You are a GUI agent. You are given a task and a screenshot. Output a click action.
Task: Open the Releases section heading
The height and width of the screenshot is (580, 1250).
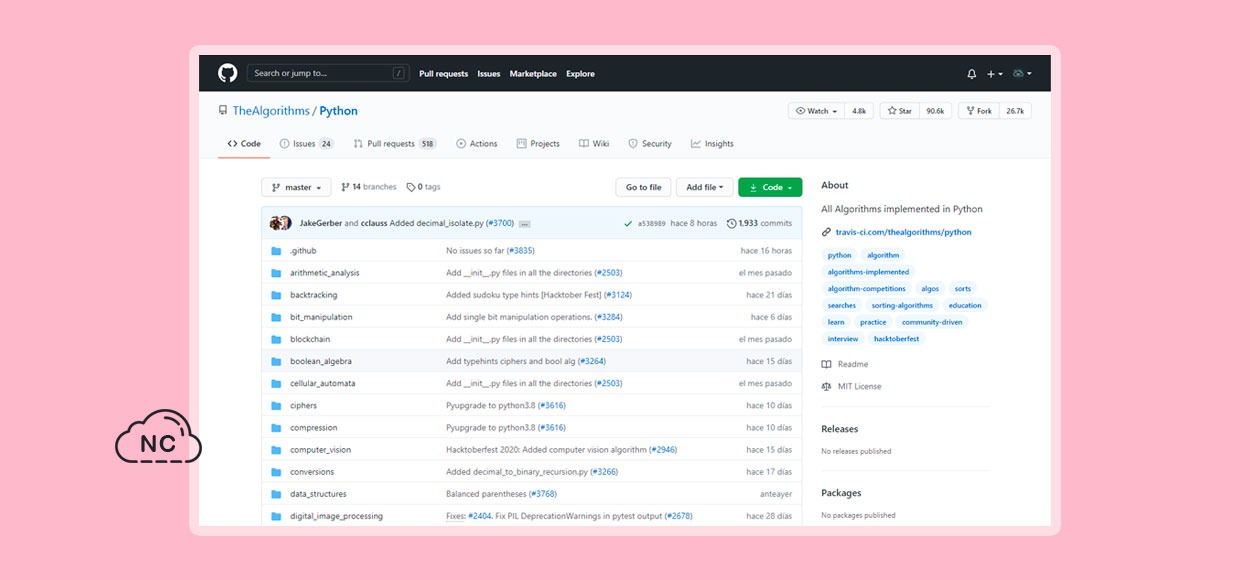(840, 429)
